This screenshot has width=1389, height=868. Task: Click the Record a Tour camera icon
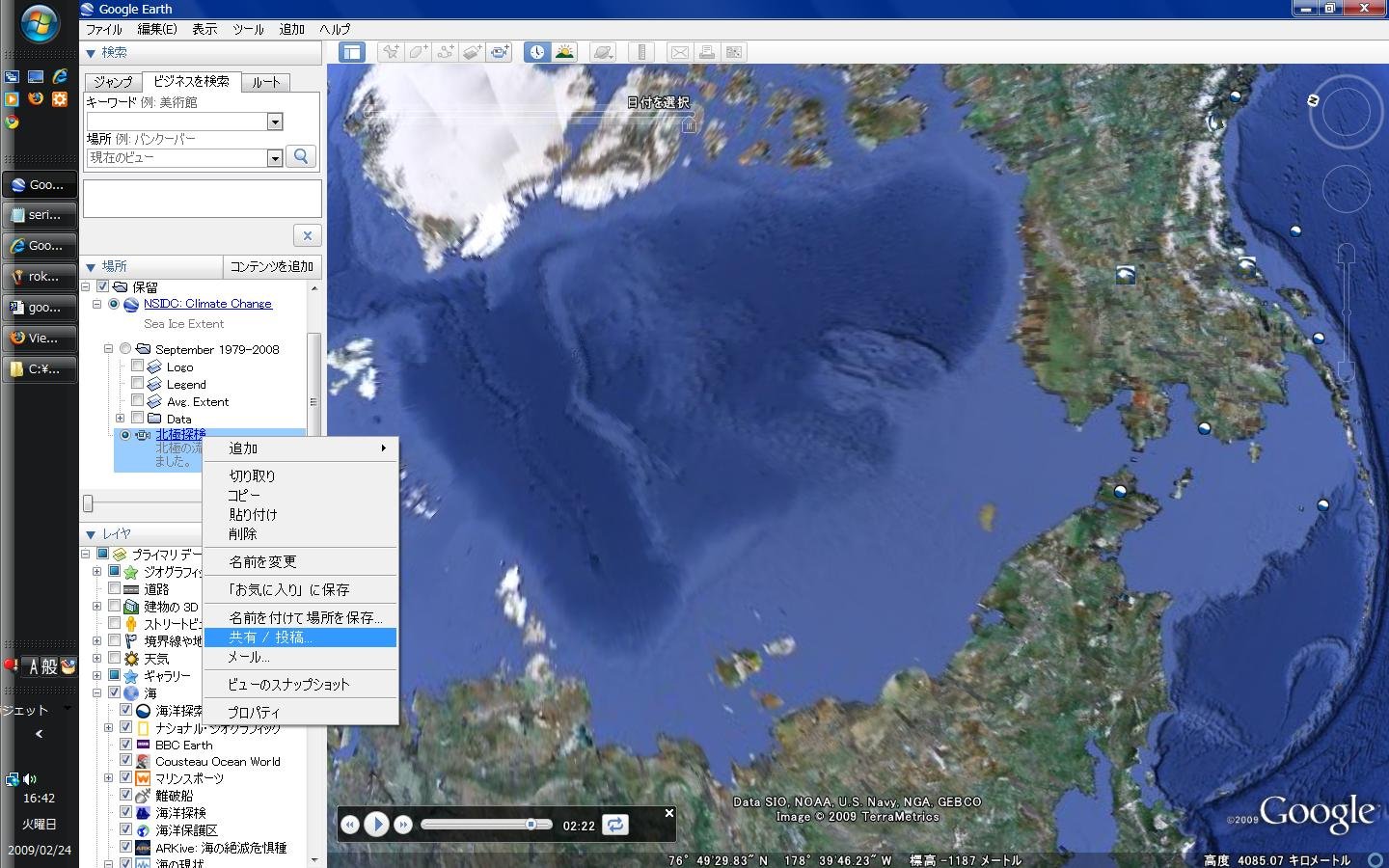499,52
